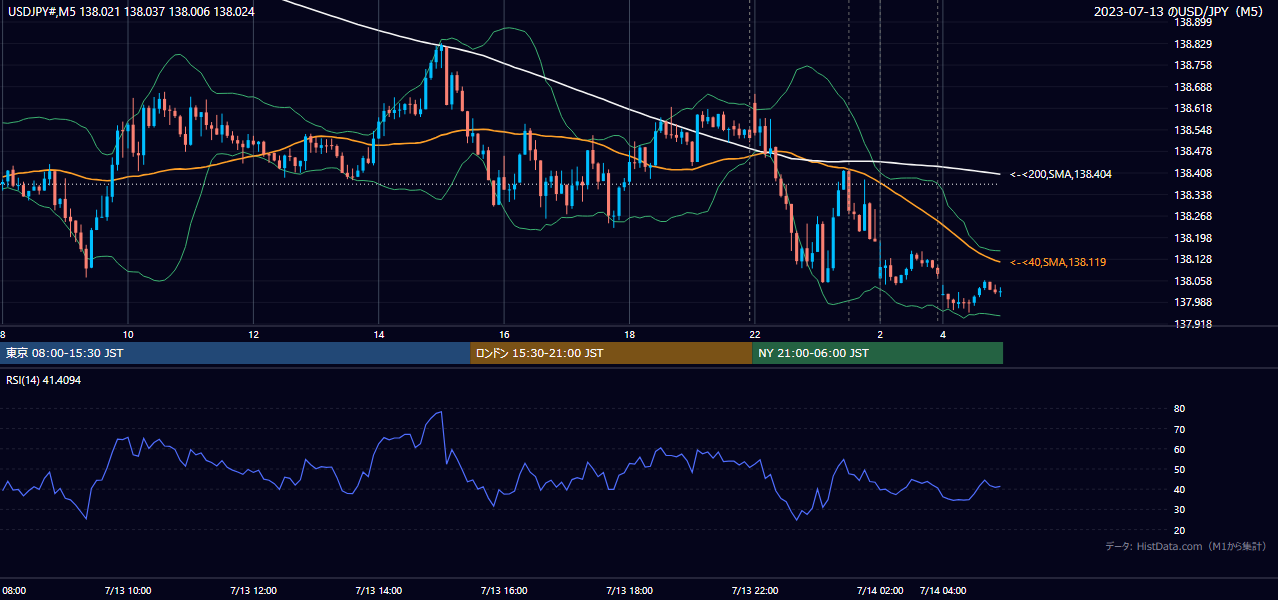Image resolution: width=1278 pixels, height=600 pixels.
Task: Click price axis label 138.688
Action: (1193, 87)
